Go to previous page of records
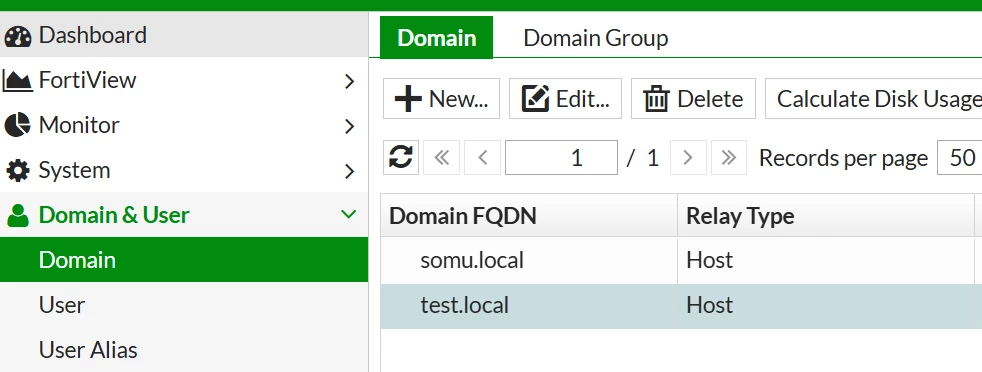 click(x=483, y=157)
